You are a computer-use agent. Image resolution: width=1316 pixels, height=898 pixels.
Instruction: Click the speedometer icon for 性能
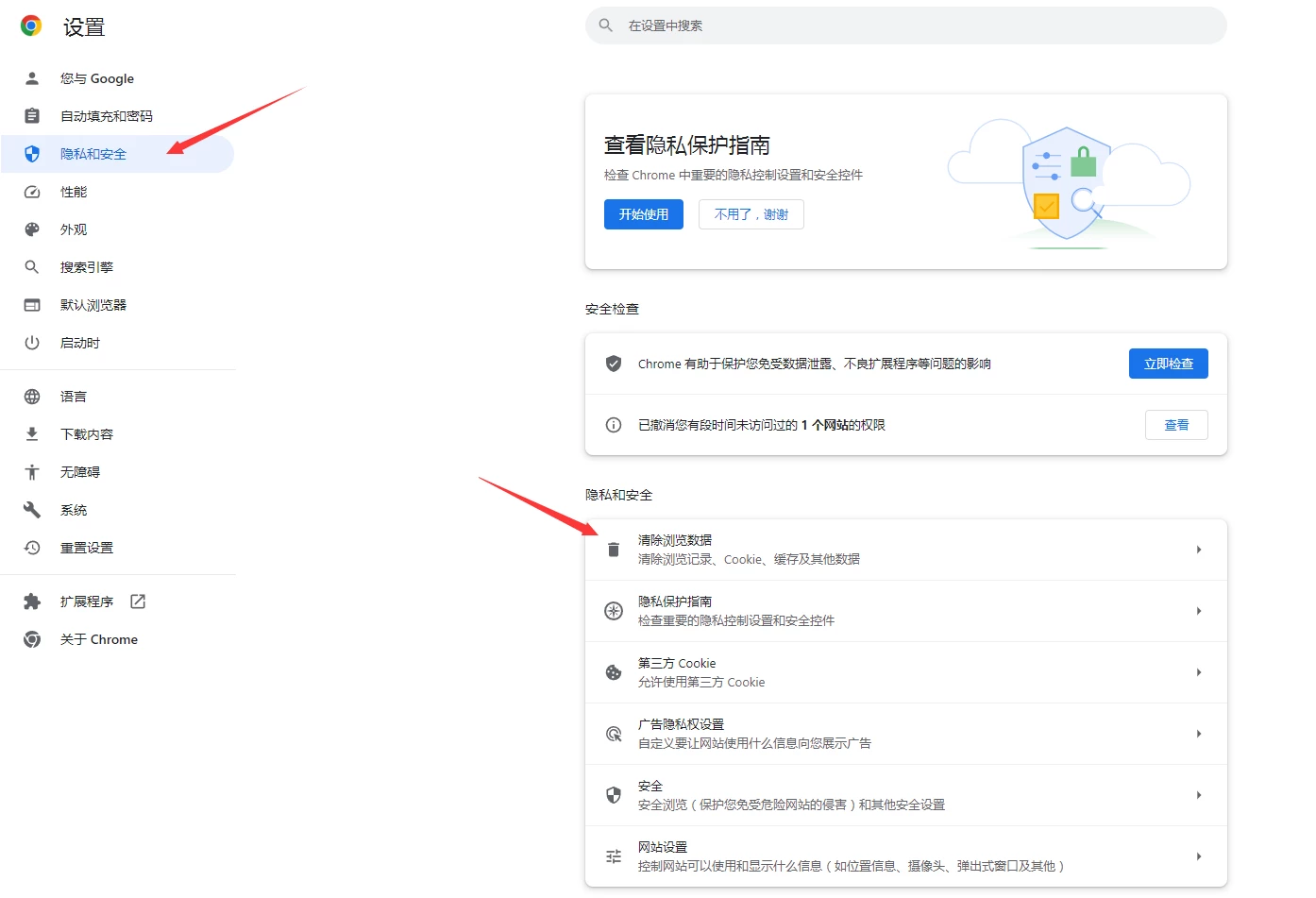(x=32, y=192)
